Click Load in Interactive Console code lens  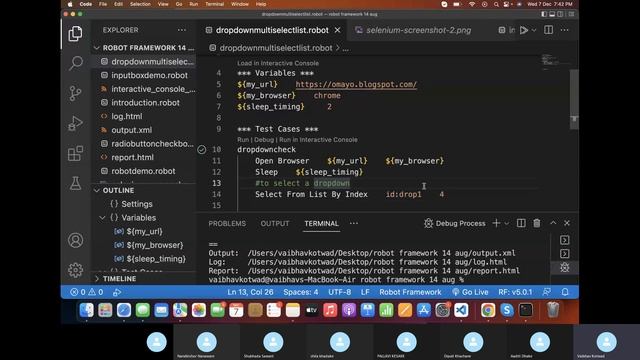click(278, 63)
